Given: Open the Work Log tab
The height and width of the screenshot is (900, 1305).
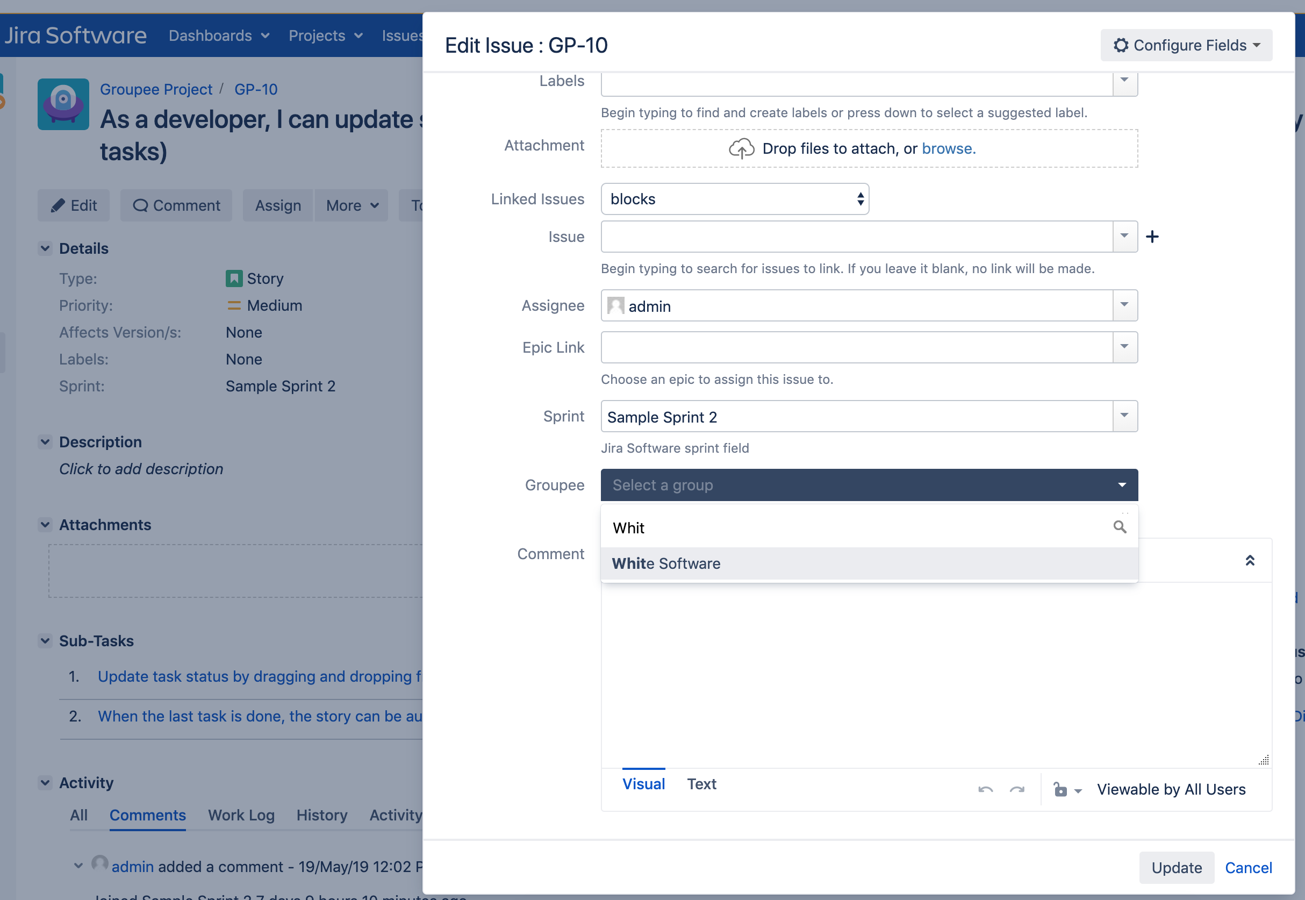Looking at the screenshot, I should pos(241,815).
